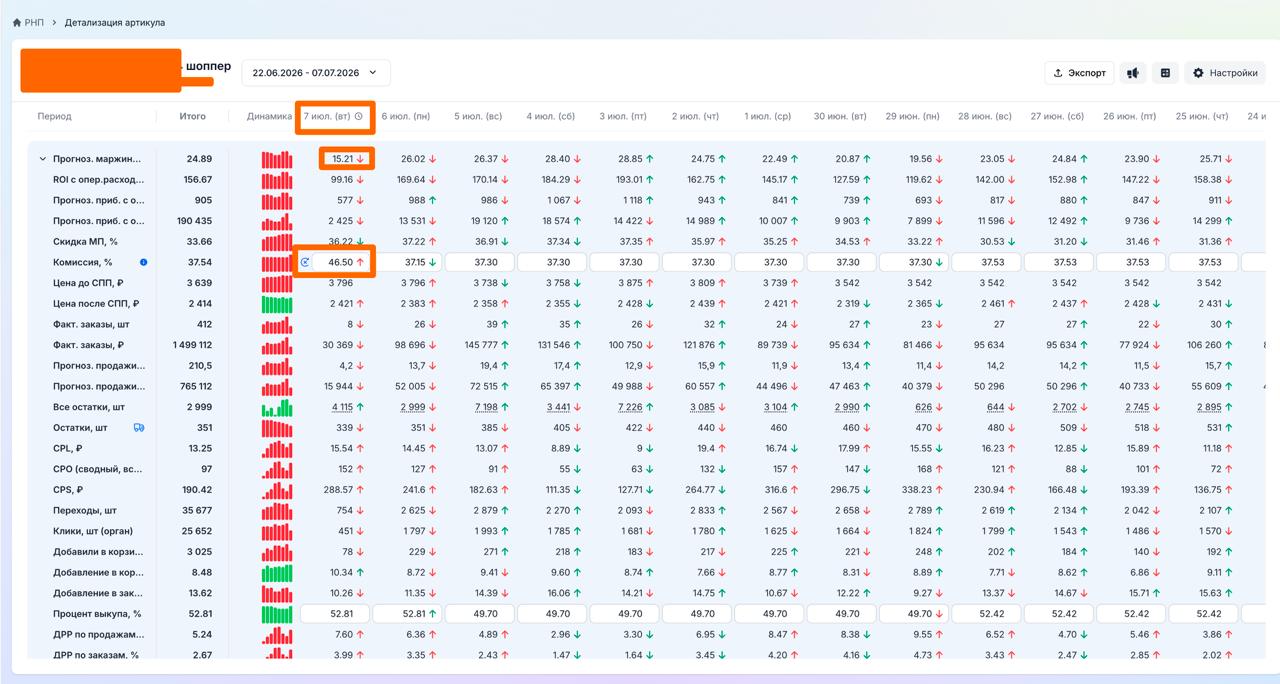Image resolution: width=1280 pixels, height=684 pixels.
Task: Collapse the Прогноз. маржин... row chevron
Action: 43,159
